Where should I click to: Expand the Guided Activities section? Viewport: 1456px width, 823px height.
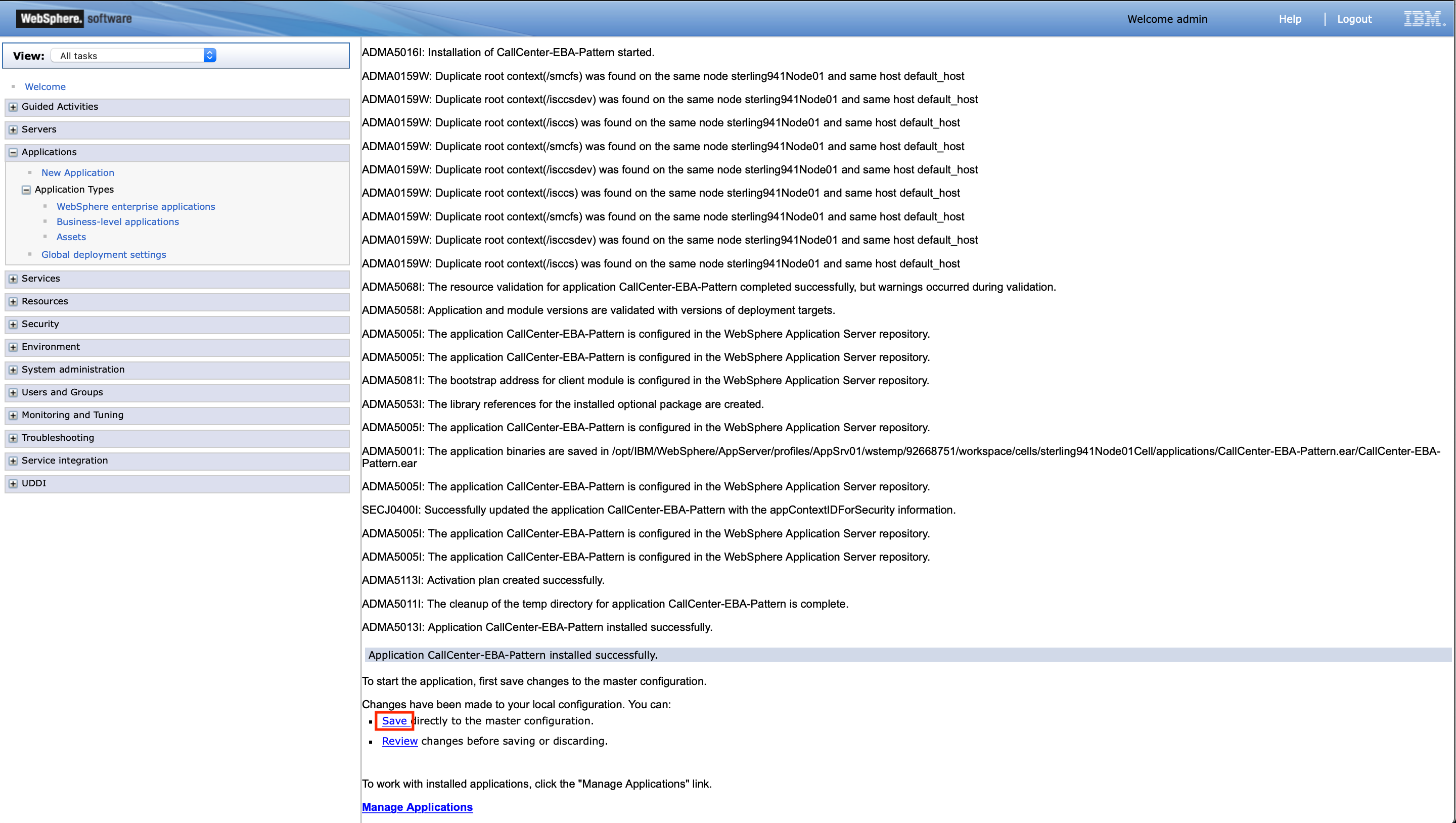tap(13, 107)
